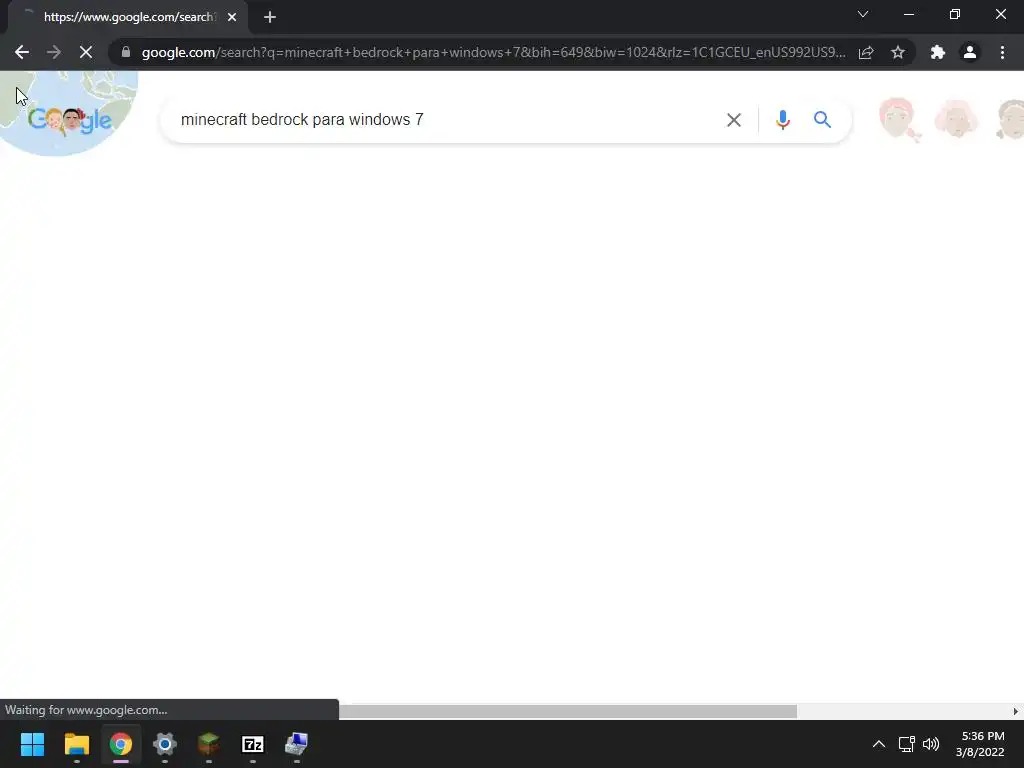1024x768 pixels.
Task: Stop page loading with the X button
Action: (86, 52)
